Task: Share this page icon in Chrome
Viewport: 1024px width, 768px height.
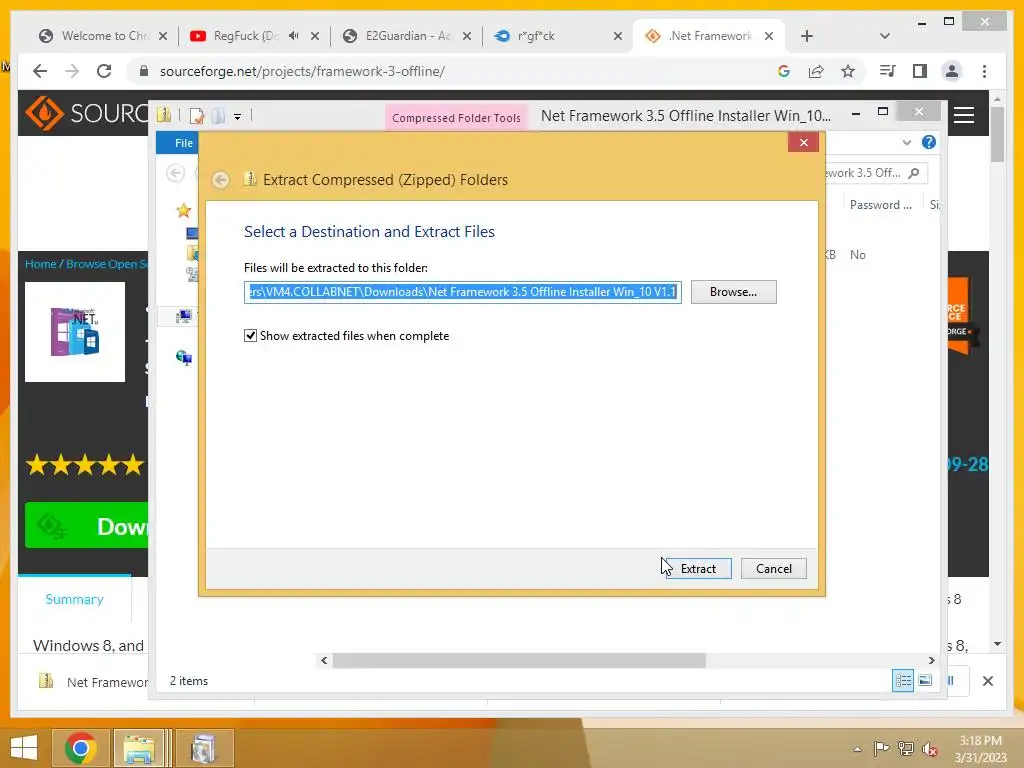Action: pos(816,71)
